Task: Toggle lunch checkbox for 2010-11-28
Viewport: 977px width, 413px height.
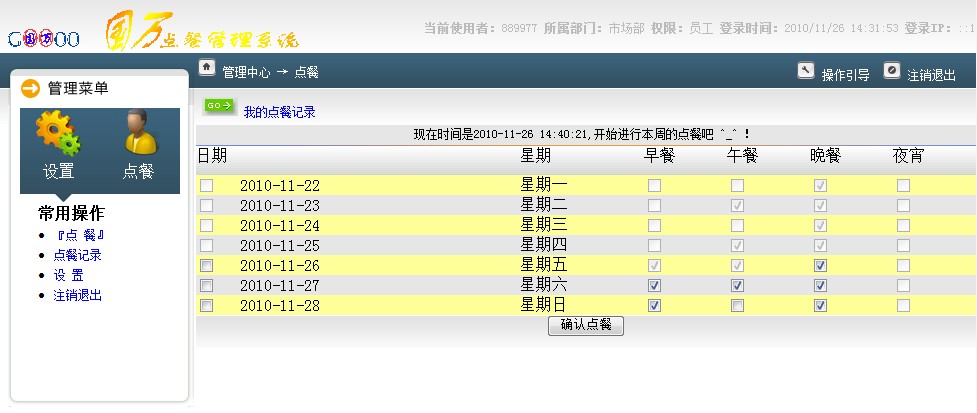Action: pyautogui.click(x=737, y=305)
